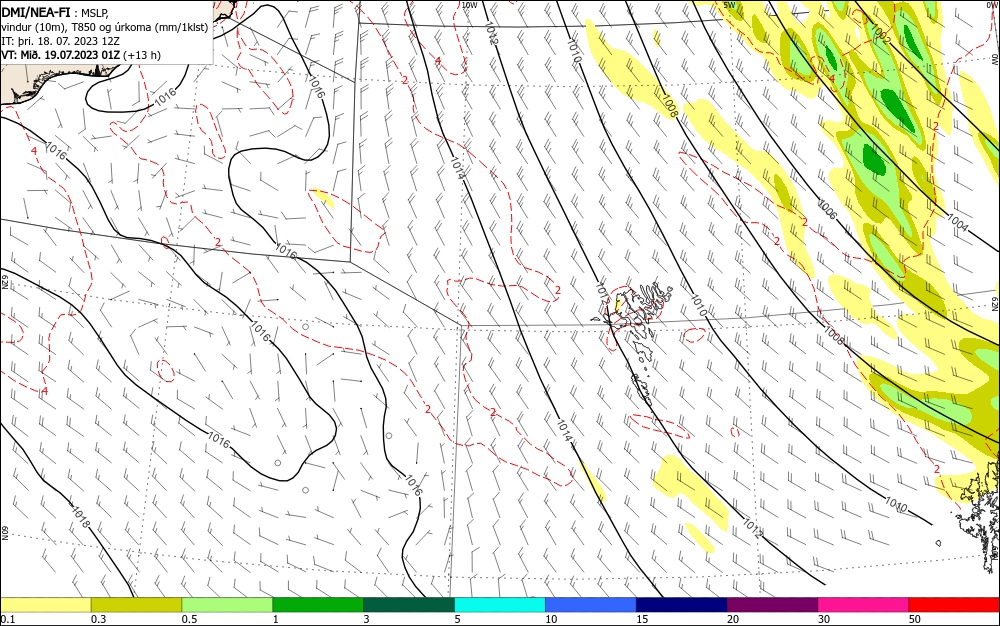
Task: Click the 'MSLP,' header text
Action: click(95, 12)
